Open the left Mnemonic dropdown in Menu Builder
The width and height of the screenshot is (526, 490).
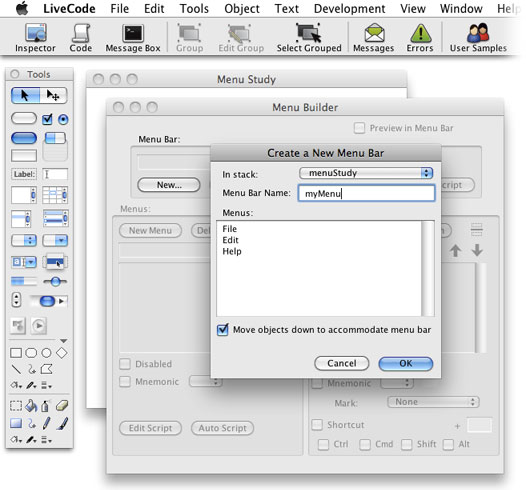pos(205,382)
